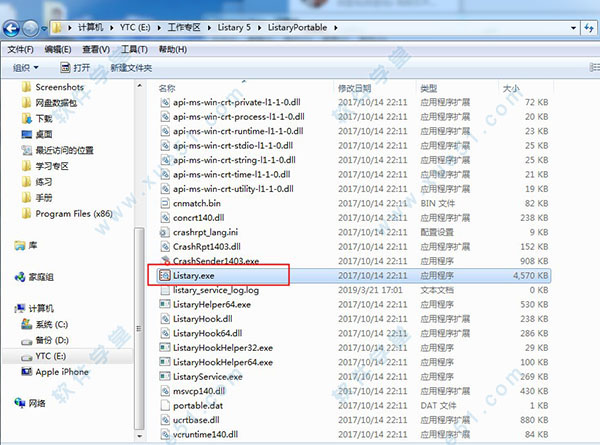
Task: Select the Apple iPhone device icon
Action: click(26, 372)
